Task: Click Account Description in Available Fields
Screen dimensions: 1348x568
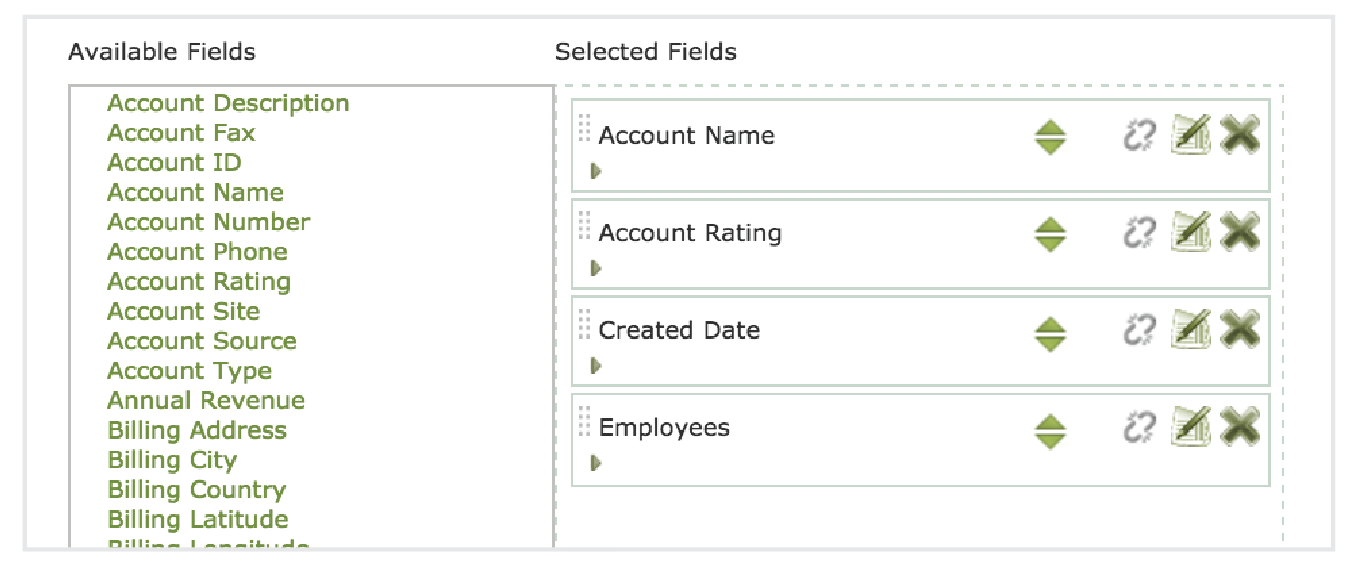Action: pyautogui.click(x=228, y=103)
